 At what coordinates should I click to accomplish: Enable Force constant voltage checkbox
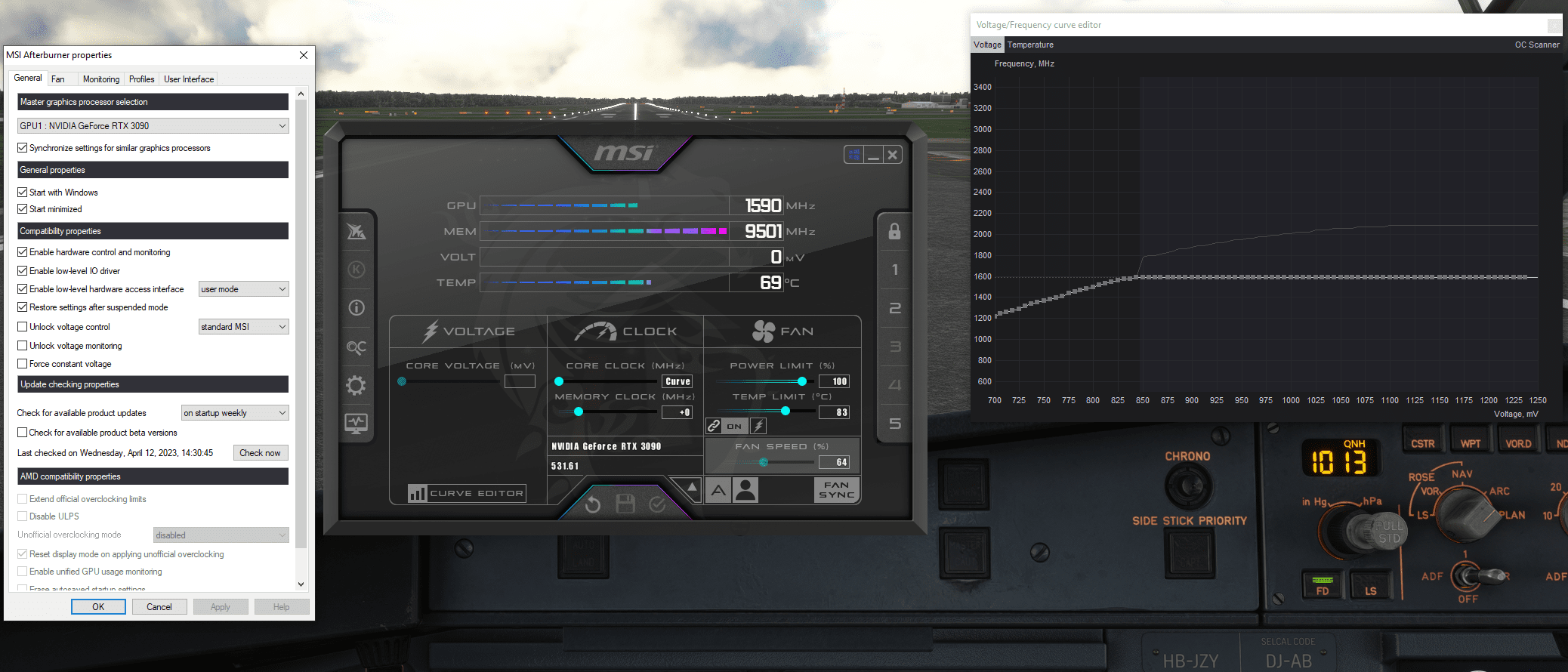(23, 364)
